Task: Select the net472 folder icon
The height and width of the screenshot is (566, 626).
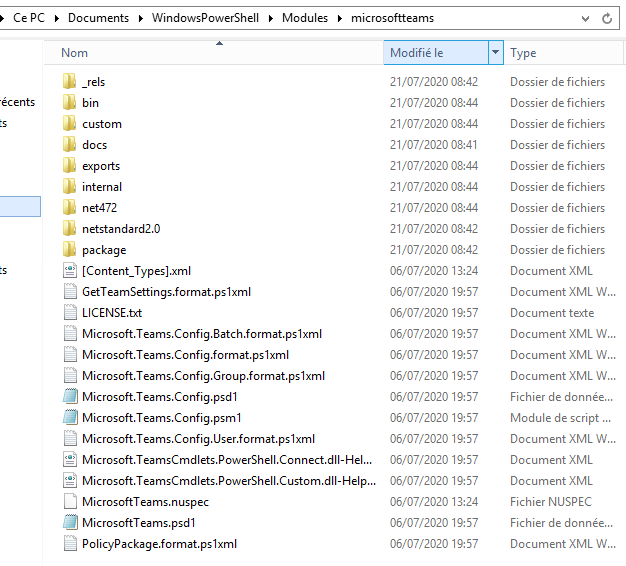Action: 69,208
